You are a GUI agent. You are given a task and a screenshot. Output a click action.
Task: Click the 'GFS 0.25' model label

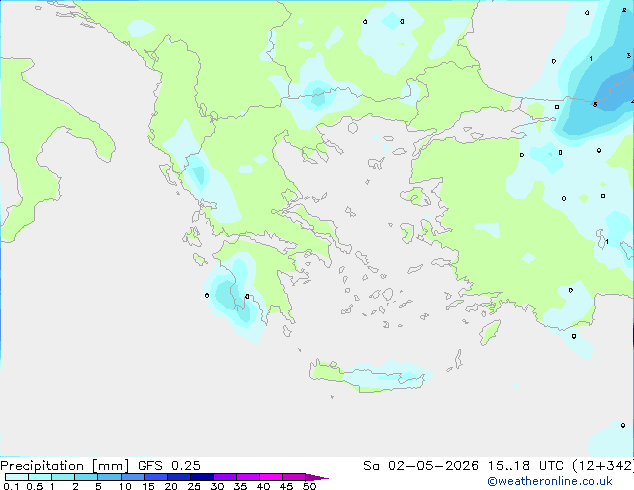tap(169, 466)
